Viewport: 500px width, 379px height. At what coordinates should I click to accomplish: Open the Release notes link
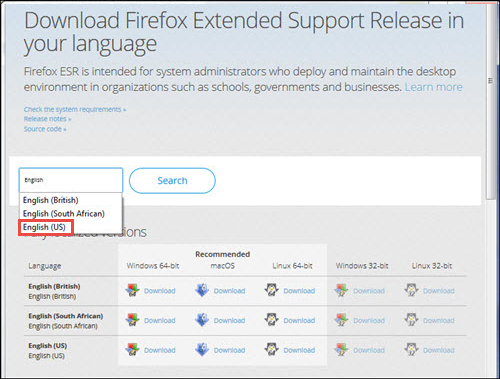pyautogui.click(x=47, y=119)
